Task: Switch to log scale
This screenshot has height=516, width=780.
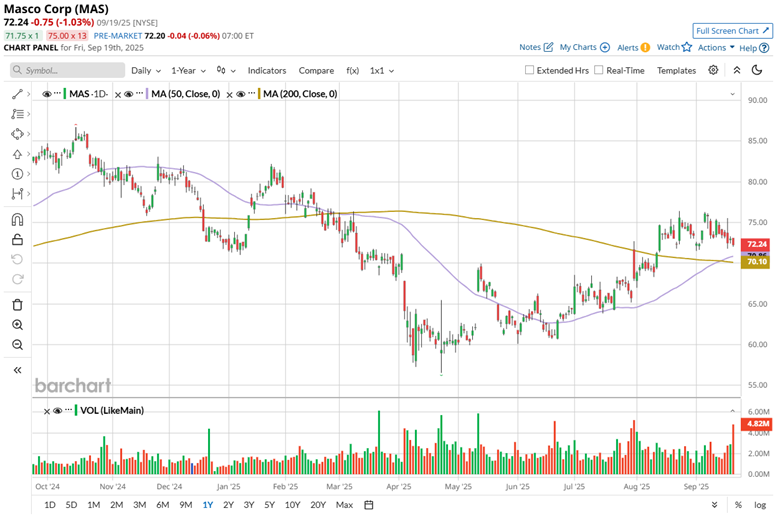Action: coord(760,505)
